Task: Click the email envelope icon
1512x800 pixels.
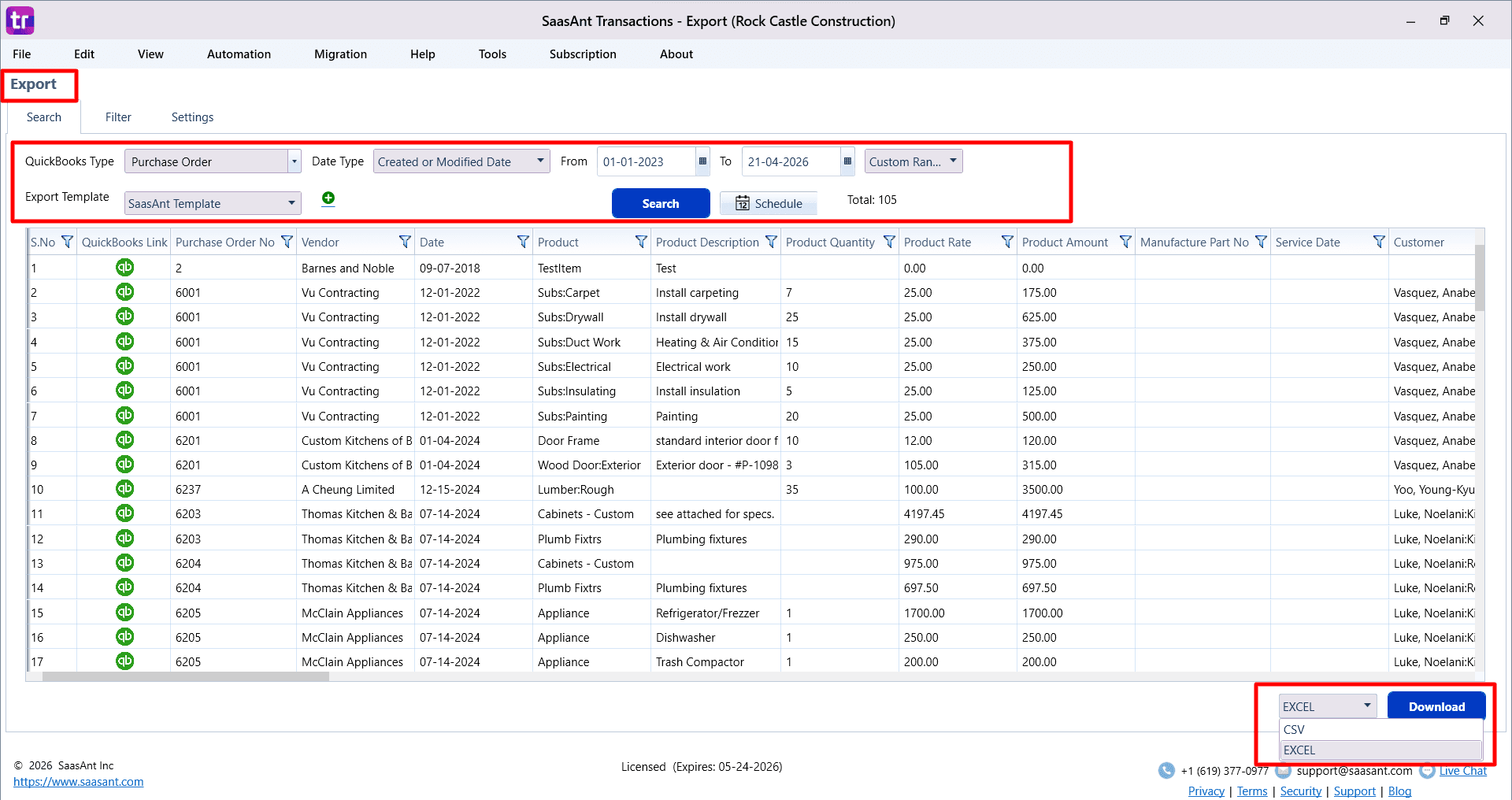Action: (x=1284, y=771)
